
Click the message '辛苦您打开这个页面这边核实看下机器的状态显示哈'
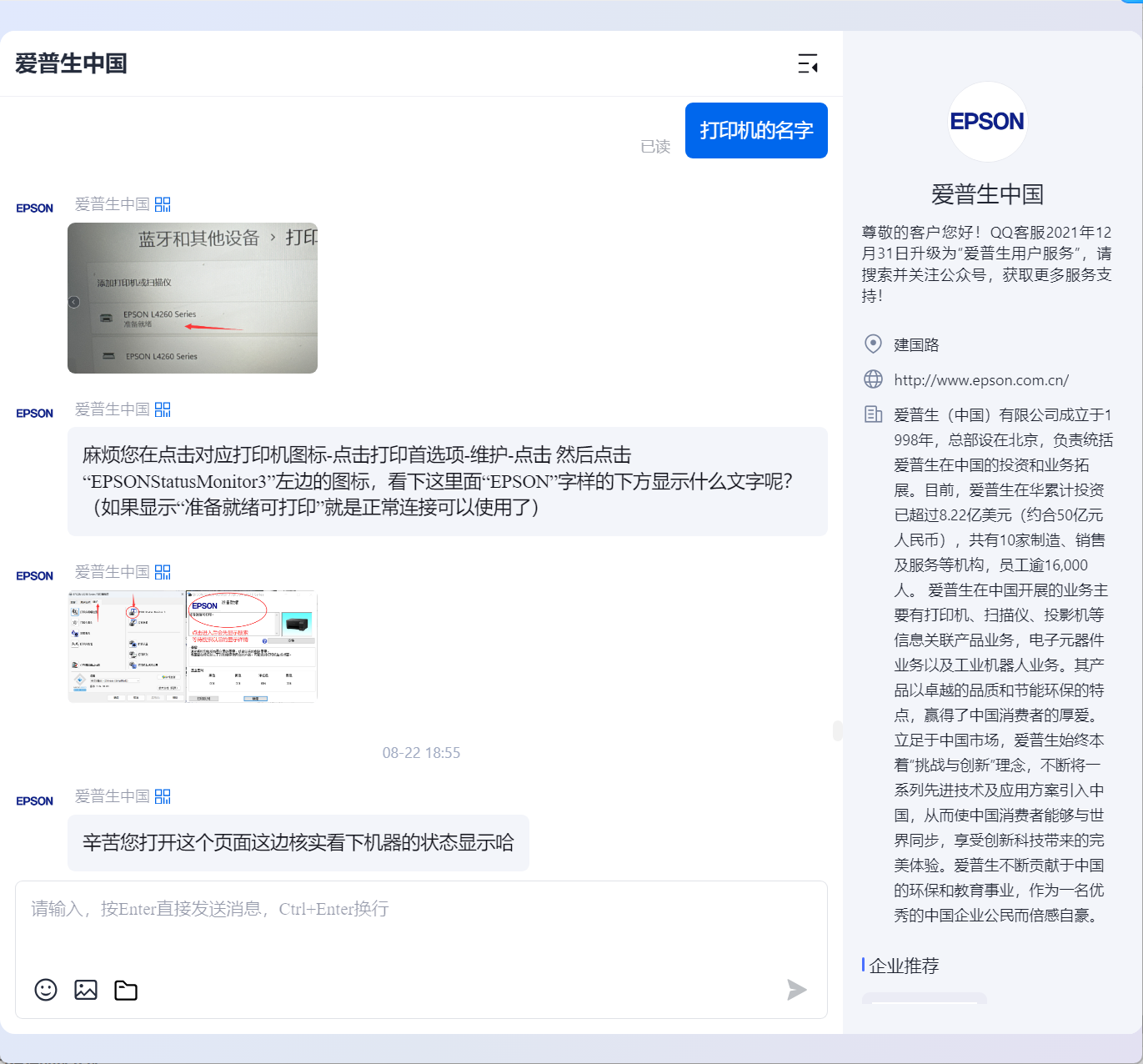coord(298,843)
